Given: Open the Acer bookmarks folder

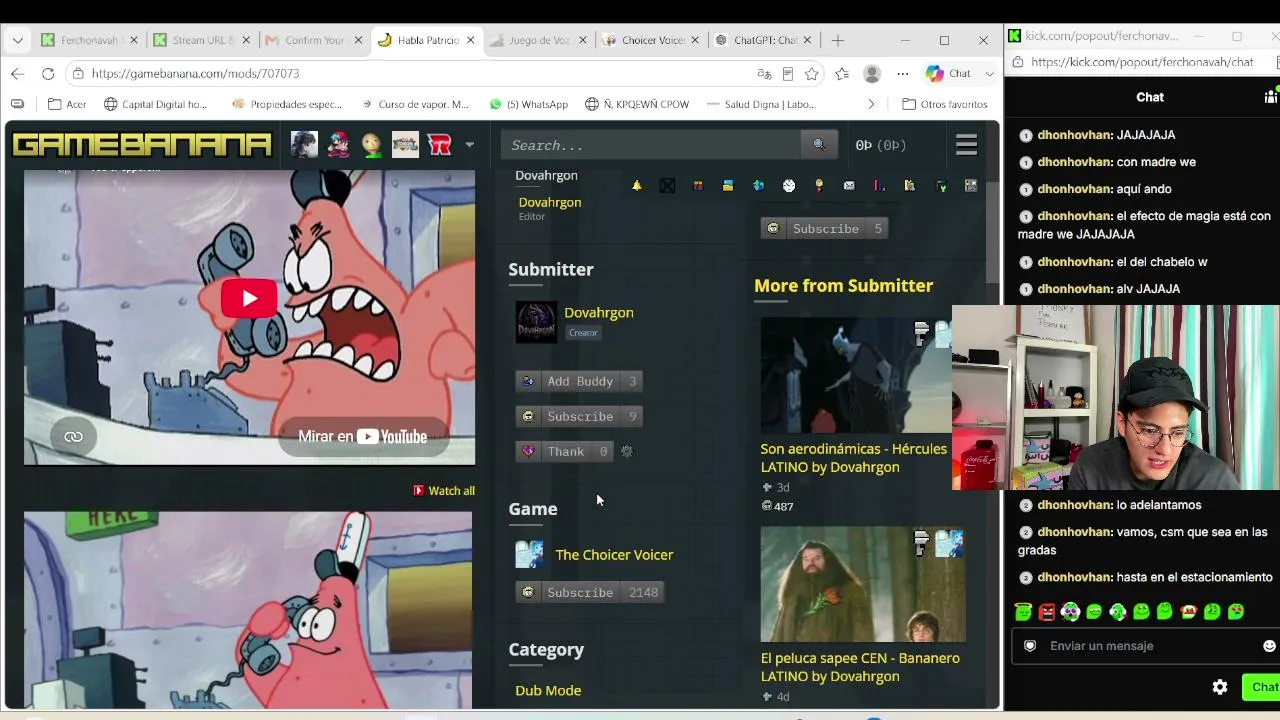Looking at the screenshot, I should point(67,104).
